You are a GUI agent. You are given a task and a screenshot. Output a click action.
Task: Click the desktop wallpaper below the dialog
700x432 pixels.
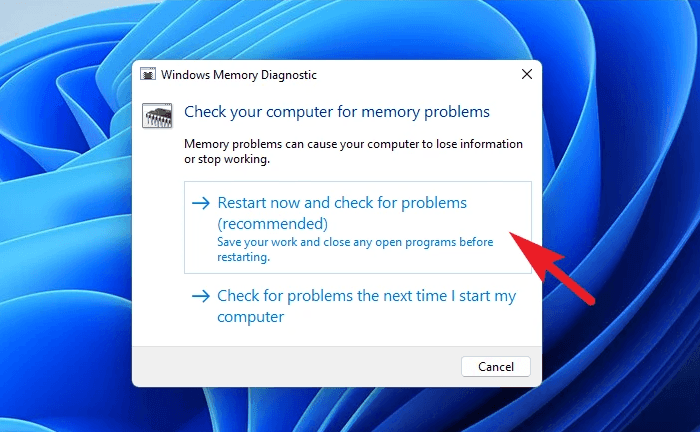click(x=340, y=410)
